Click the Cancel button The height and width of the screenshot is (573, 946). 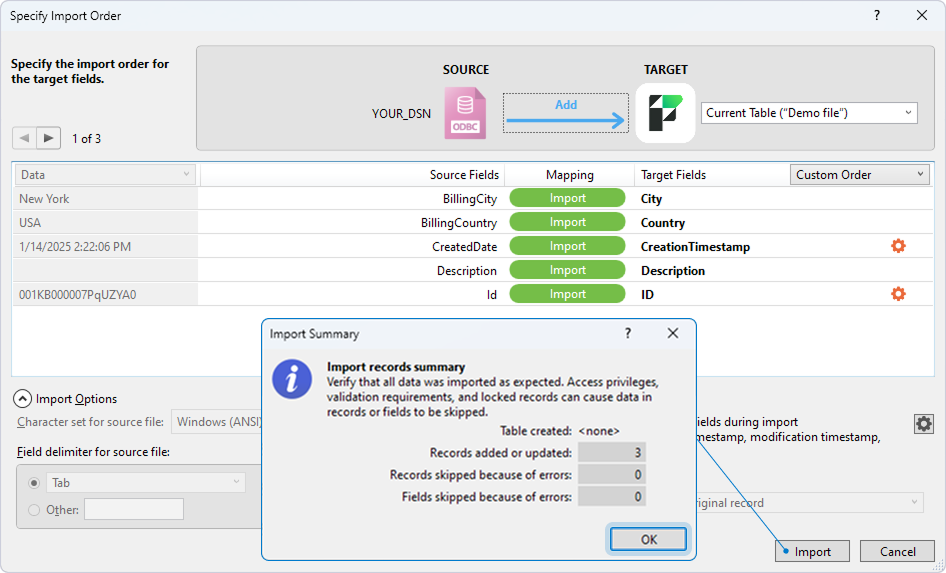coord(897,551)
